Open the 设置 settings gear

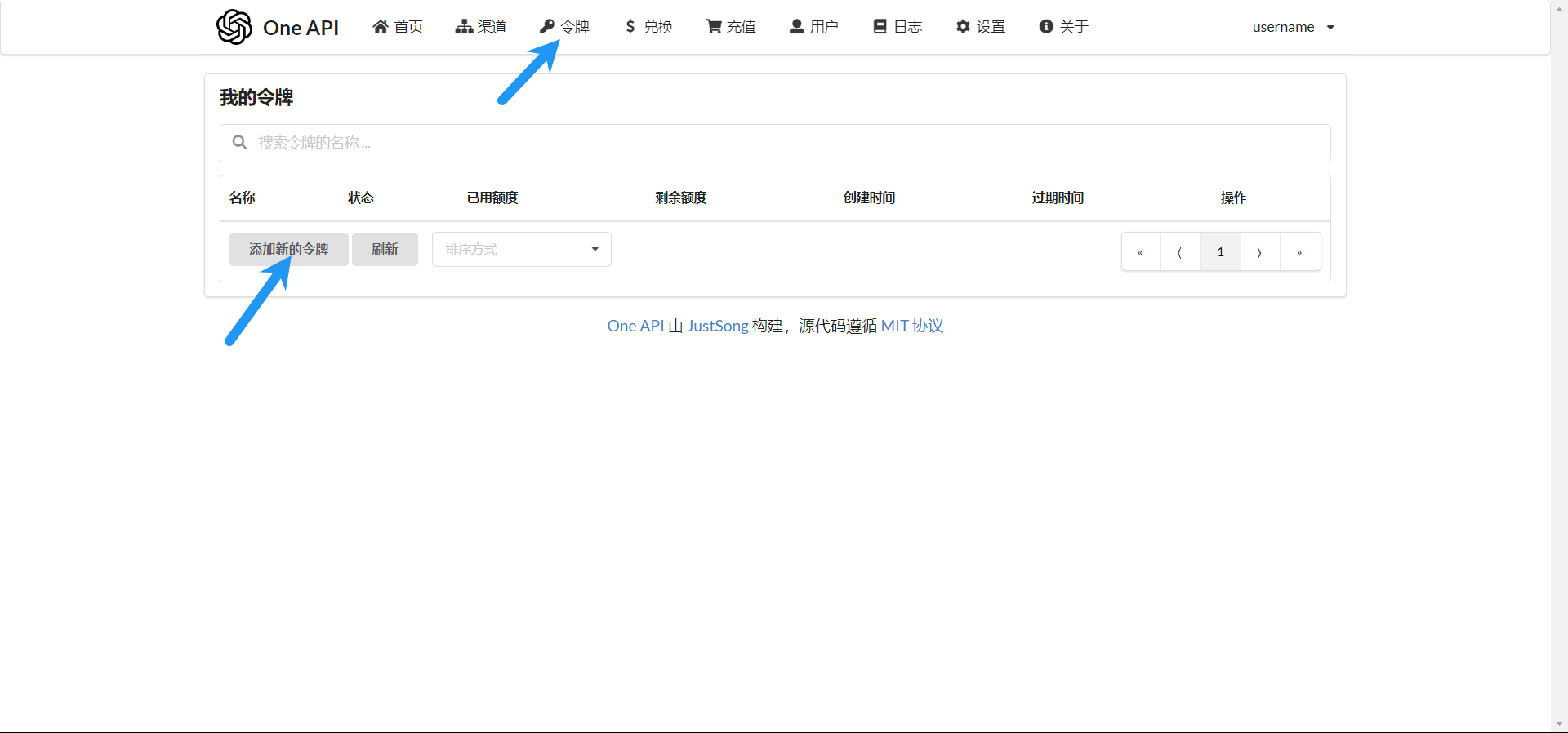tap(981, 27)
